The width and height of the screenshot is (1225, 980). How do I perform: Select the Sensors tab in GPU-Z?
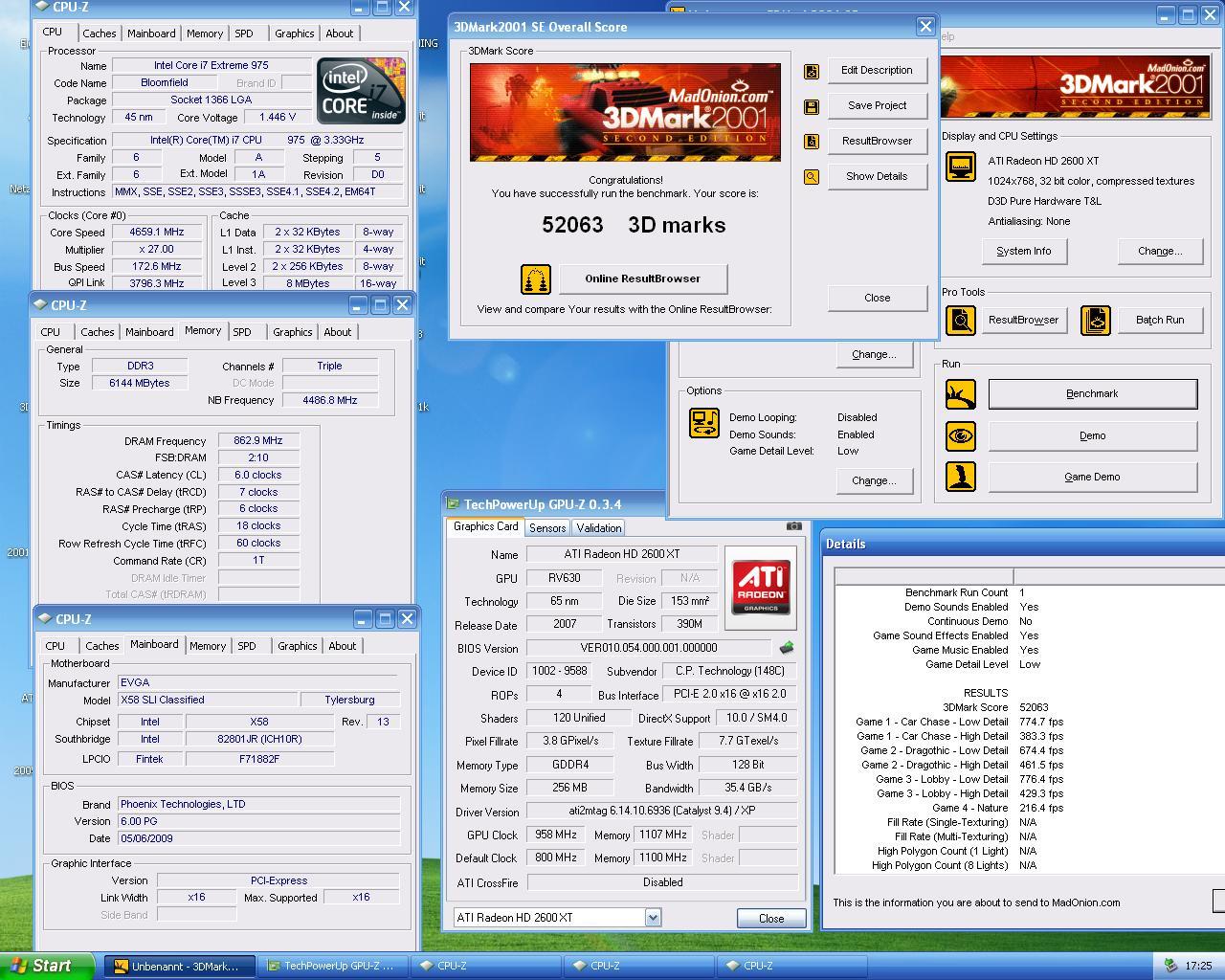tap(547, 528)
